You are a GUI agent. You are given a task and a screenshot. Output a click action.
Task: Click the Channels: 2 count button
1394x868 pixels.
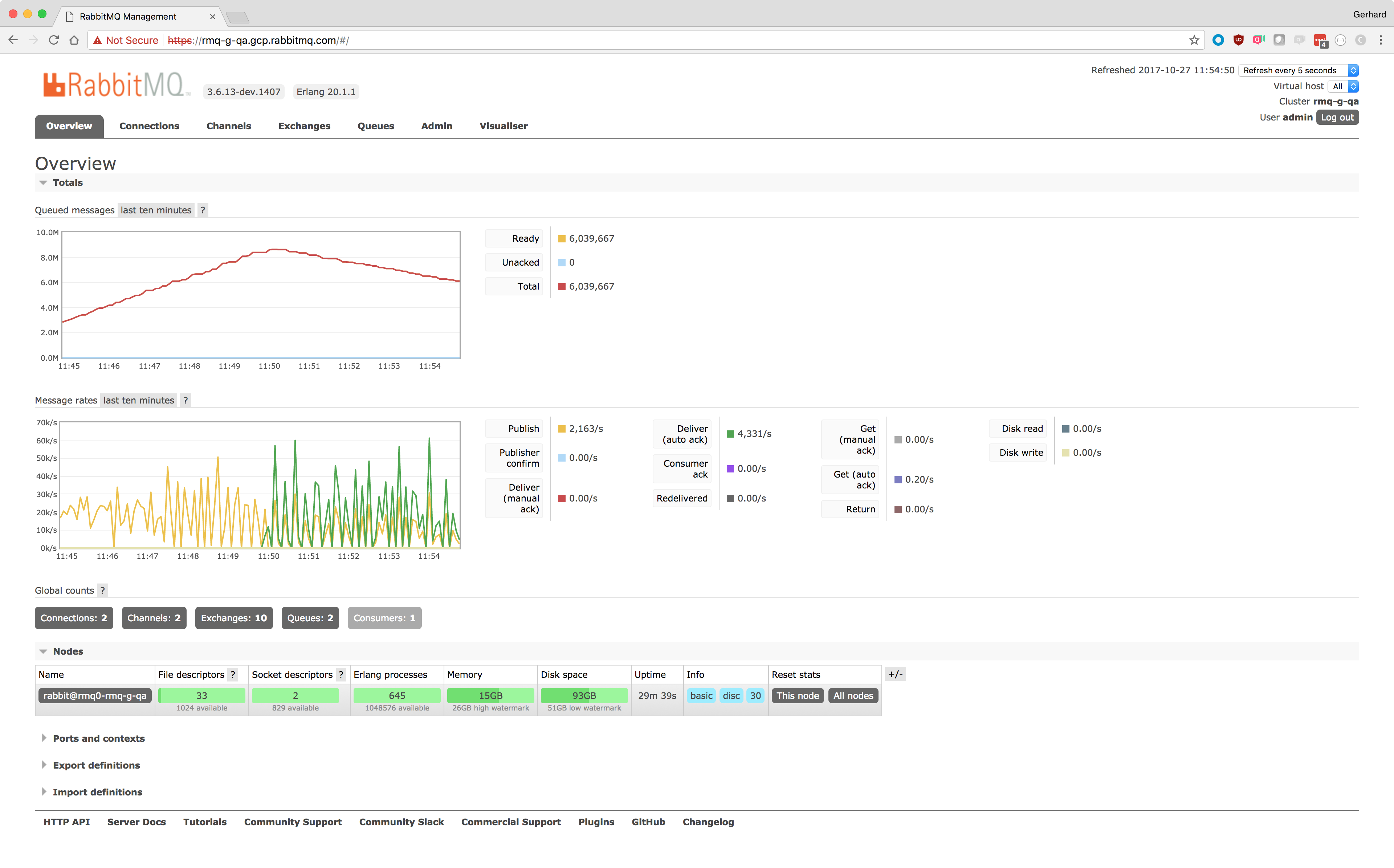click(x=154, y=618)
